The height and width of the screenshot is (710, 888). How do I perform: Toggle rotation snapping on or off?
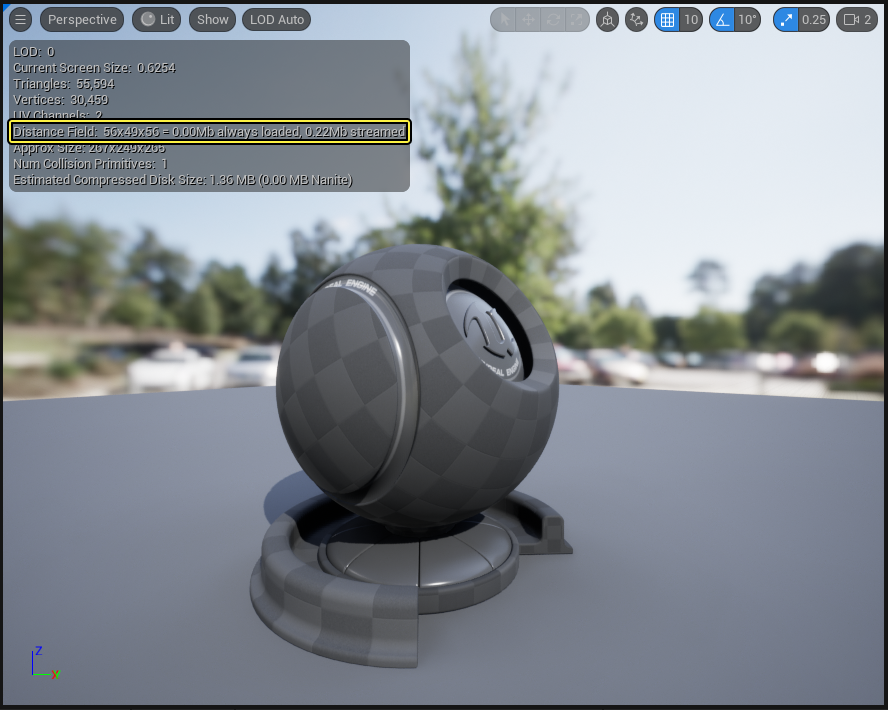tap(722, 19)
